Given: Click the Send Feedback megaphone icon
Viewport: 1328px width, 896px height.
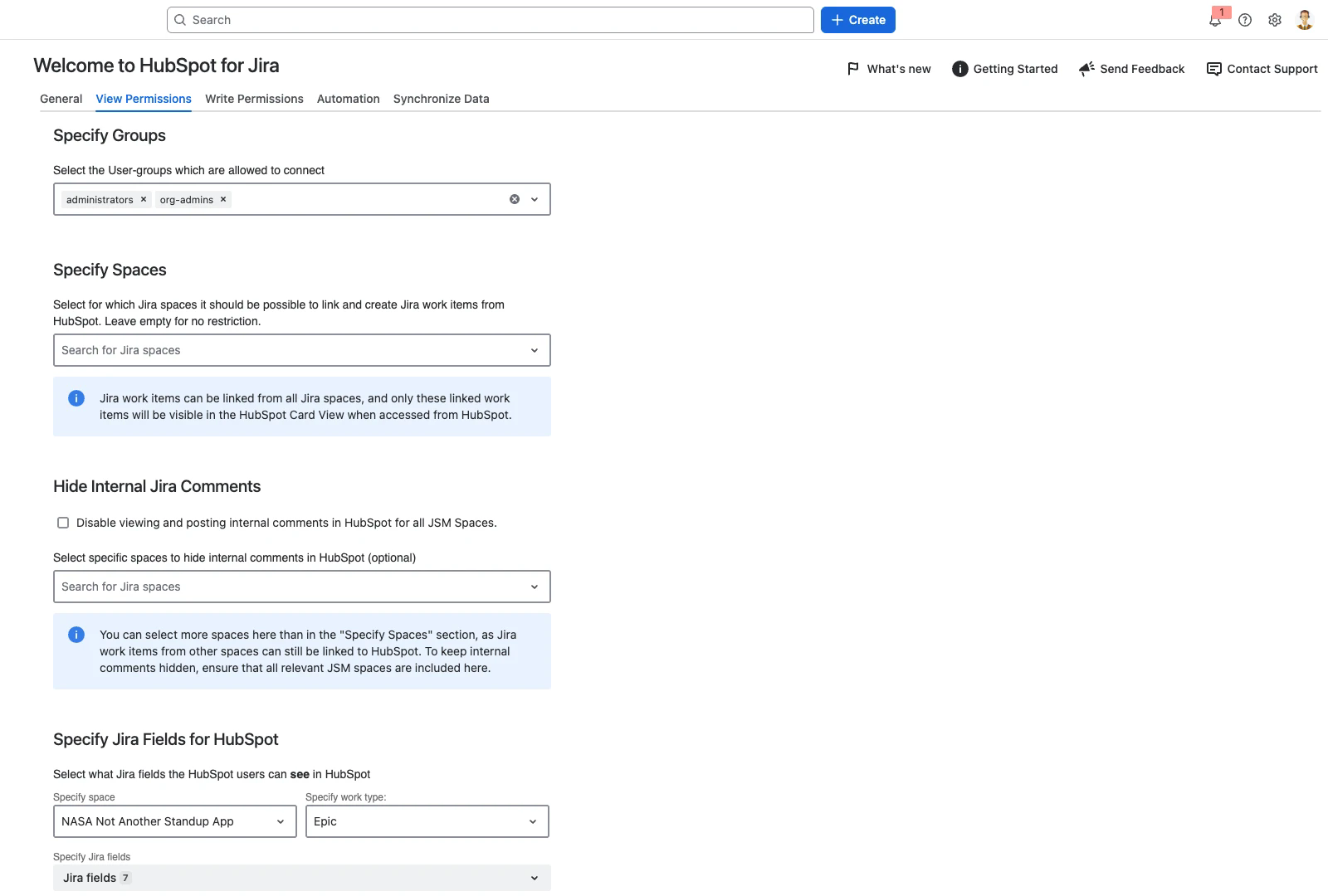Looking at the screenshot, I should coord(1086,69).
